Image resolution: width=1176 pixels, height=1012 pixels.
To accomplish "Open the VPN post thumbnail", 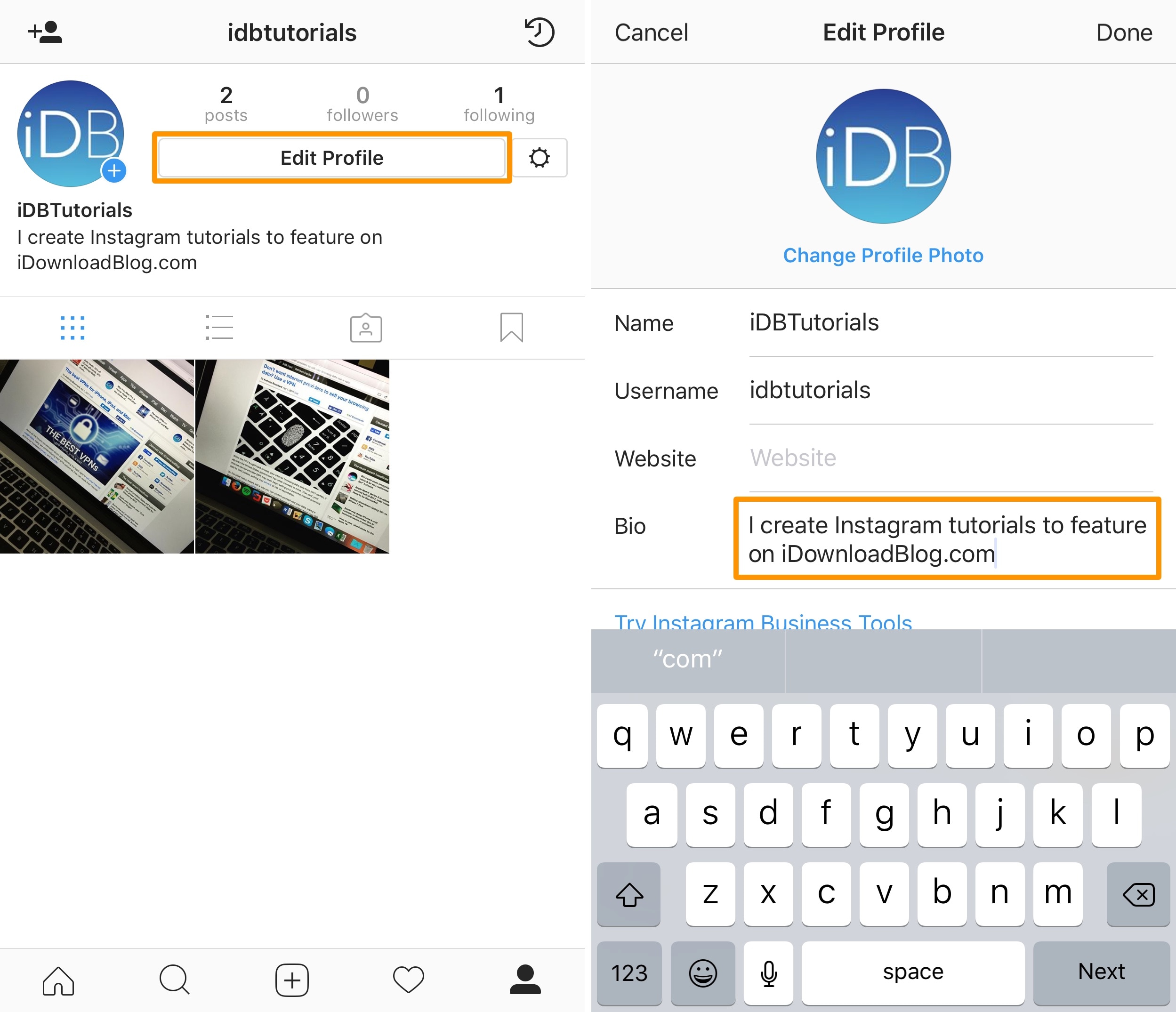I will pos(97,456).
